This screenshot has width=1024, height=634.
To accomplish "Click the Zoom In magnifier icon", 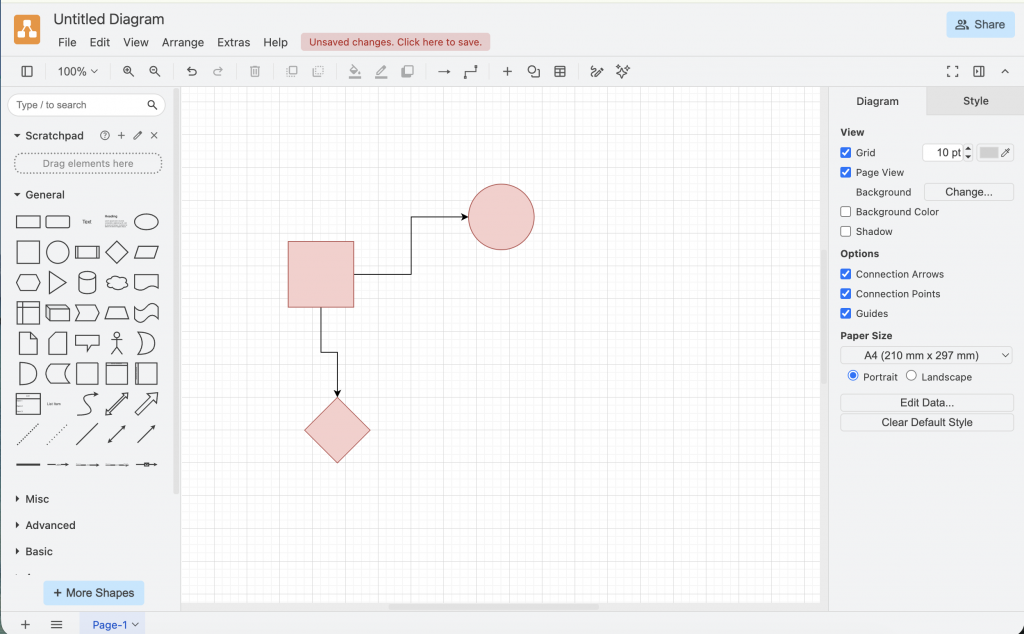I will 127,71.
